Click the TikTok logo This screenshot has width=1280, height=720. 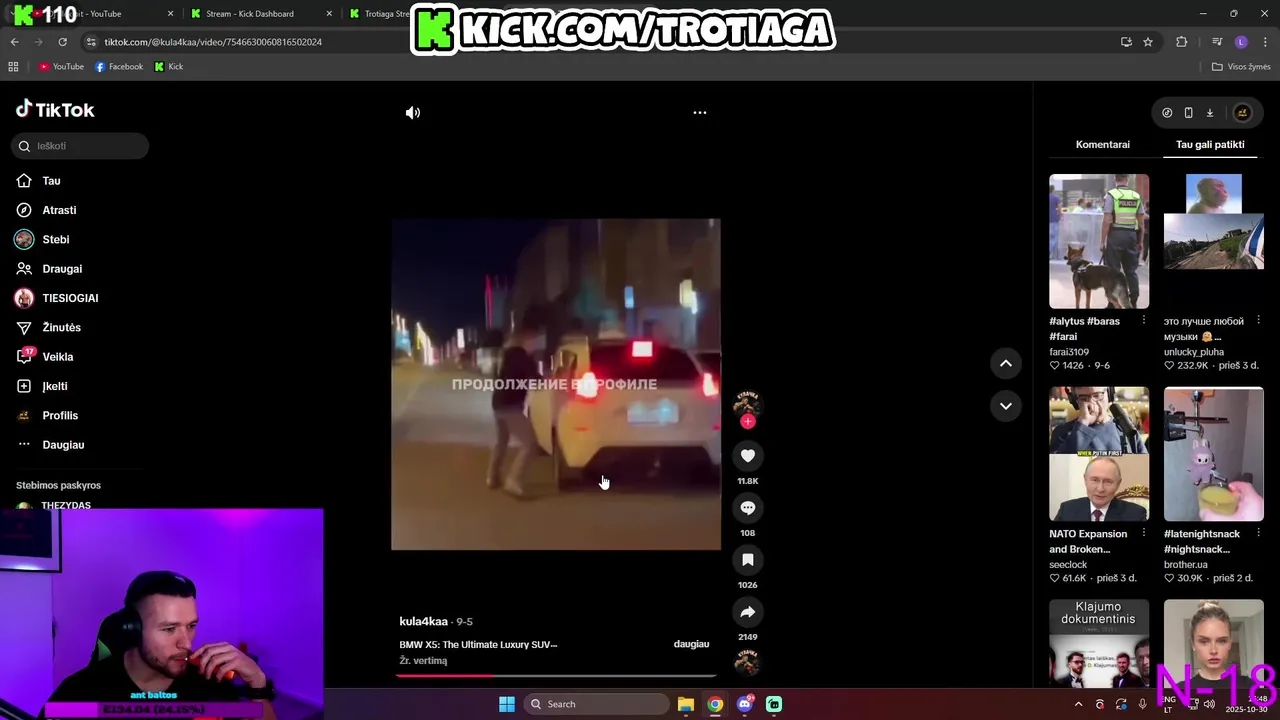click(55, 110)
